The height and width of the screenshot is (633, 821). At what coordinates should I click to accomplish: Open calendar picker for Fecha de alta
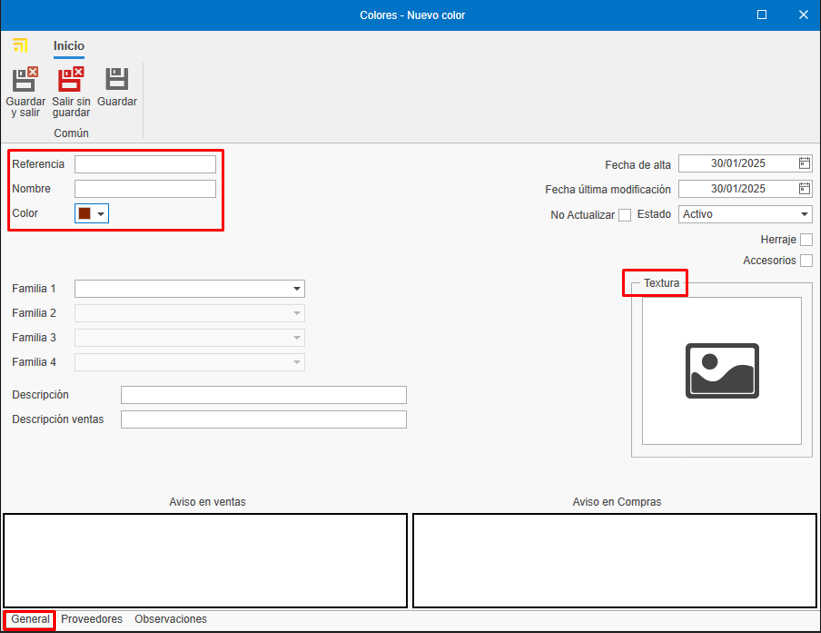tap(804, 163)
